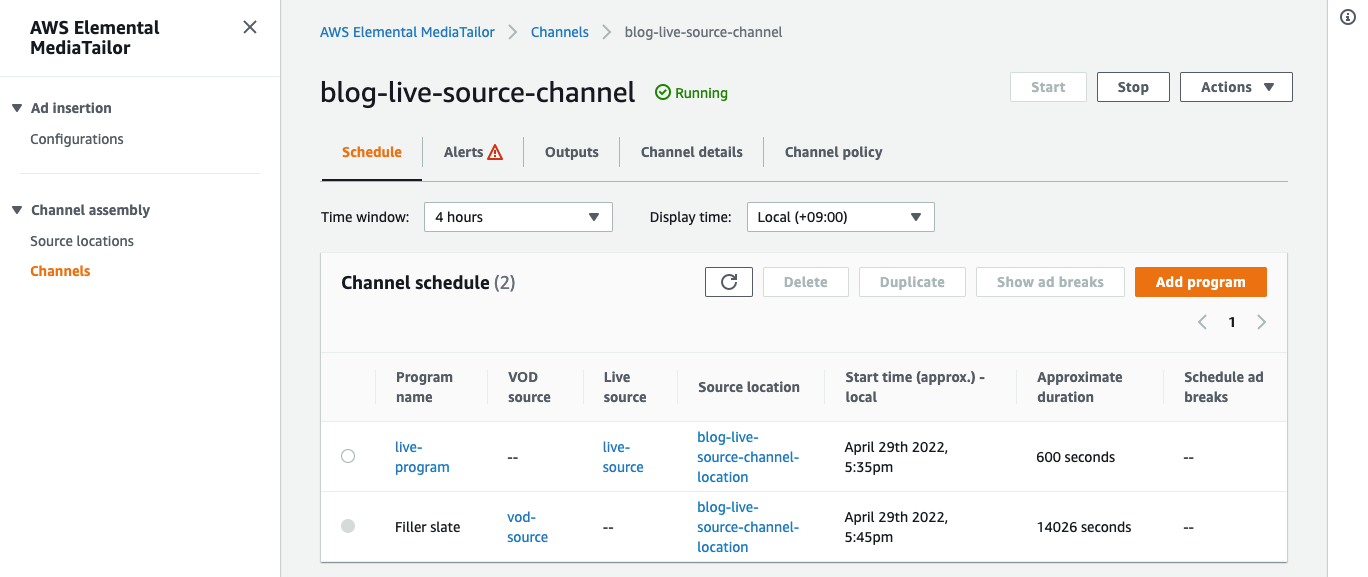Click the Start time (approx.) column header
The height and width of the screenshot is (577, 1368).
click(x=915, y=387)
